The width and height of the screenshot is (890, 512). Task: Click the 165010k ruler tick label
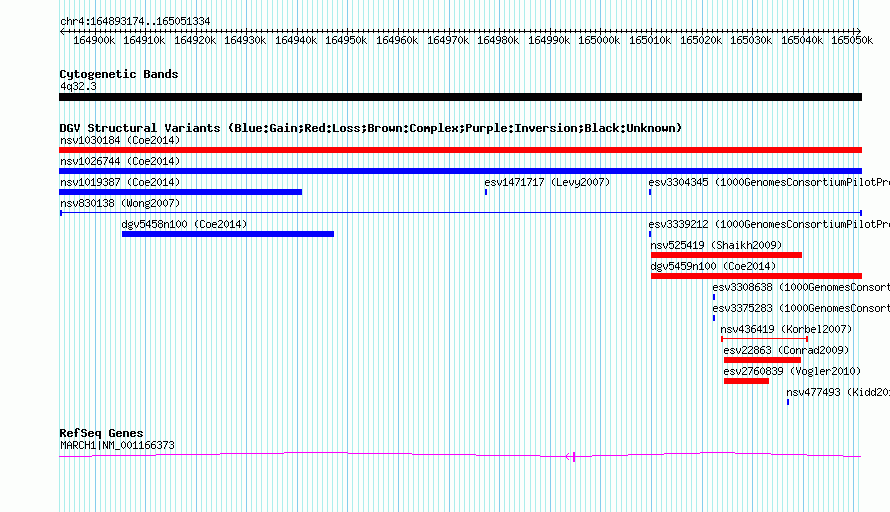point(650,40)
